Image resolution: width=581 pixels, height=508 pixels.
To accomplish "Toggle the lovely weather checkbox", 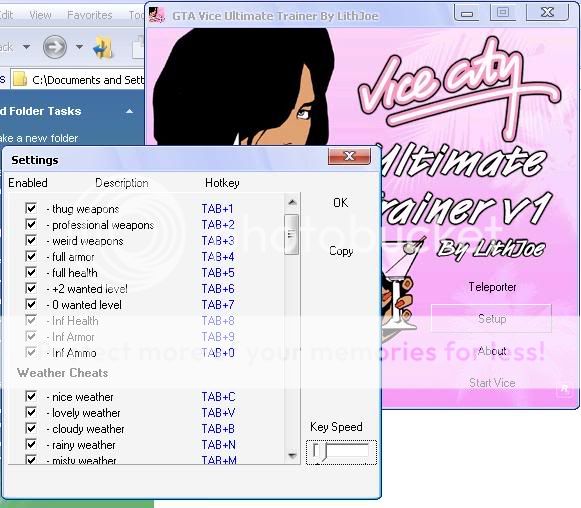I will (31, 412).
